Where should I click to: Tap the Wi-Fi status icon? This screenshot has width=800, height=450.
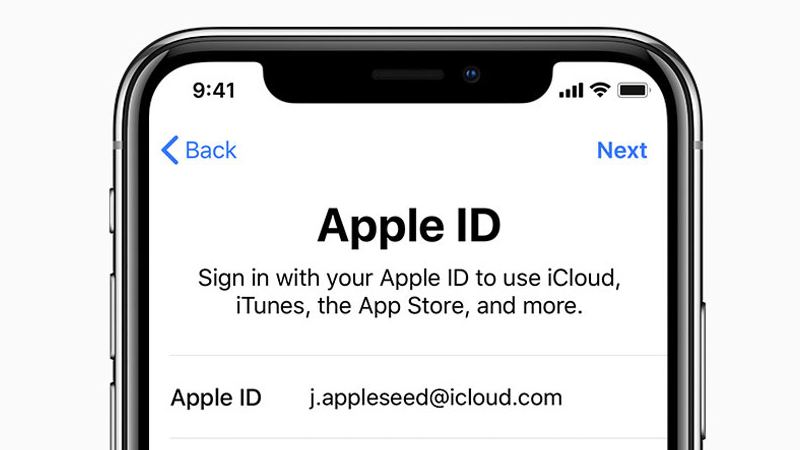coord(600,90)
